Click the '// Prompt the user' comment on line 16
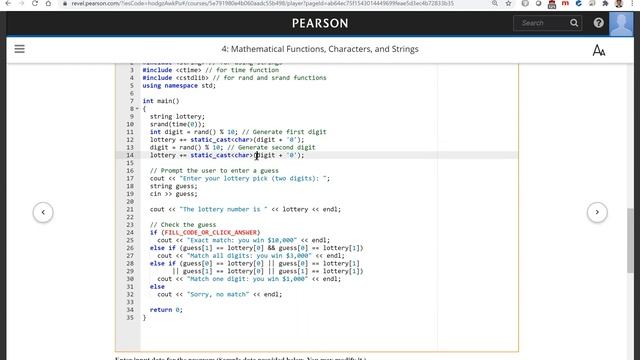 [214, 171]
